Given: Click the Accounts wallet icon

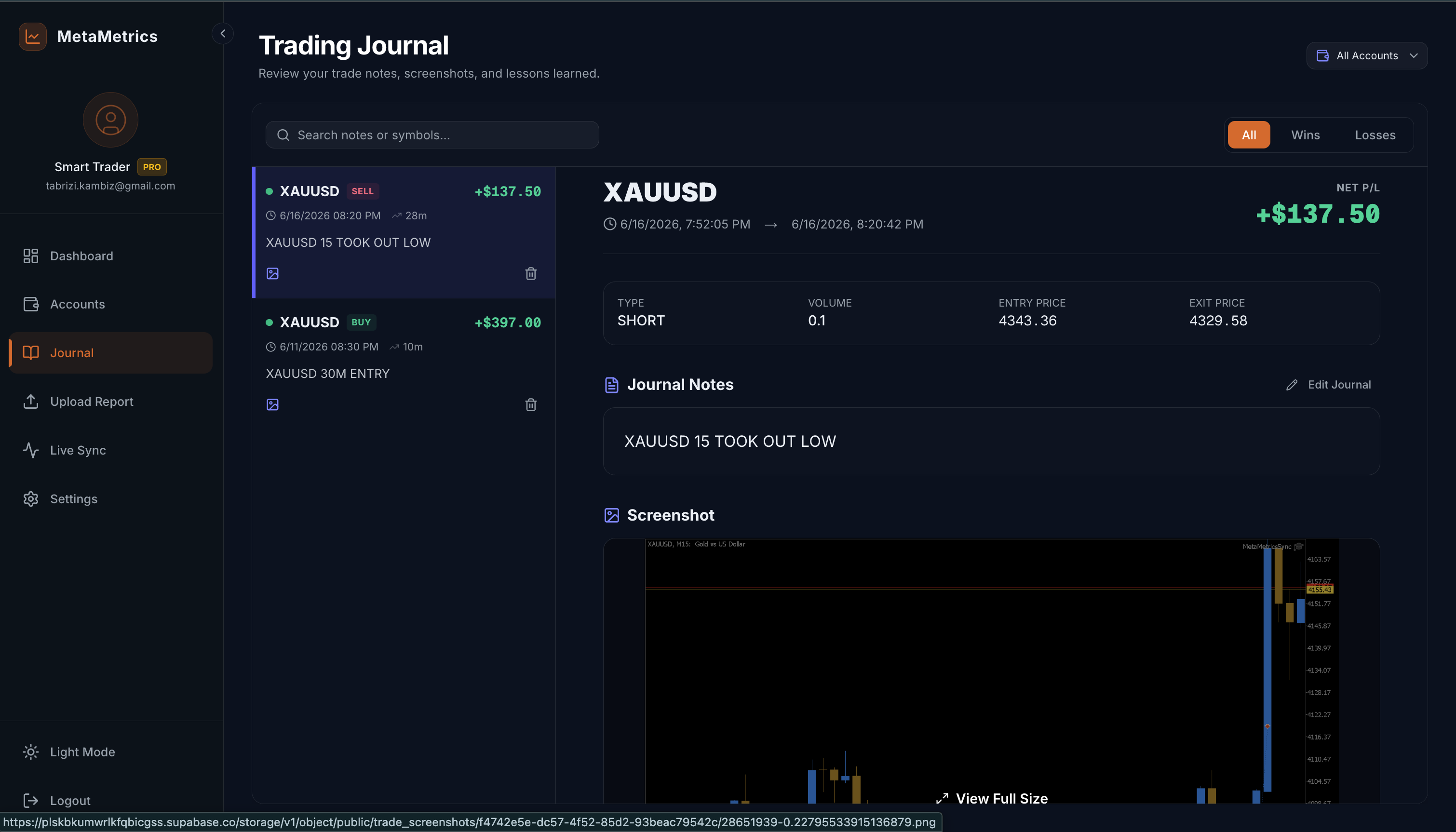Looking at the screenshot, I should pyautogui.click(x=31, y=305).
